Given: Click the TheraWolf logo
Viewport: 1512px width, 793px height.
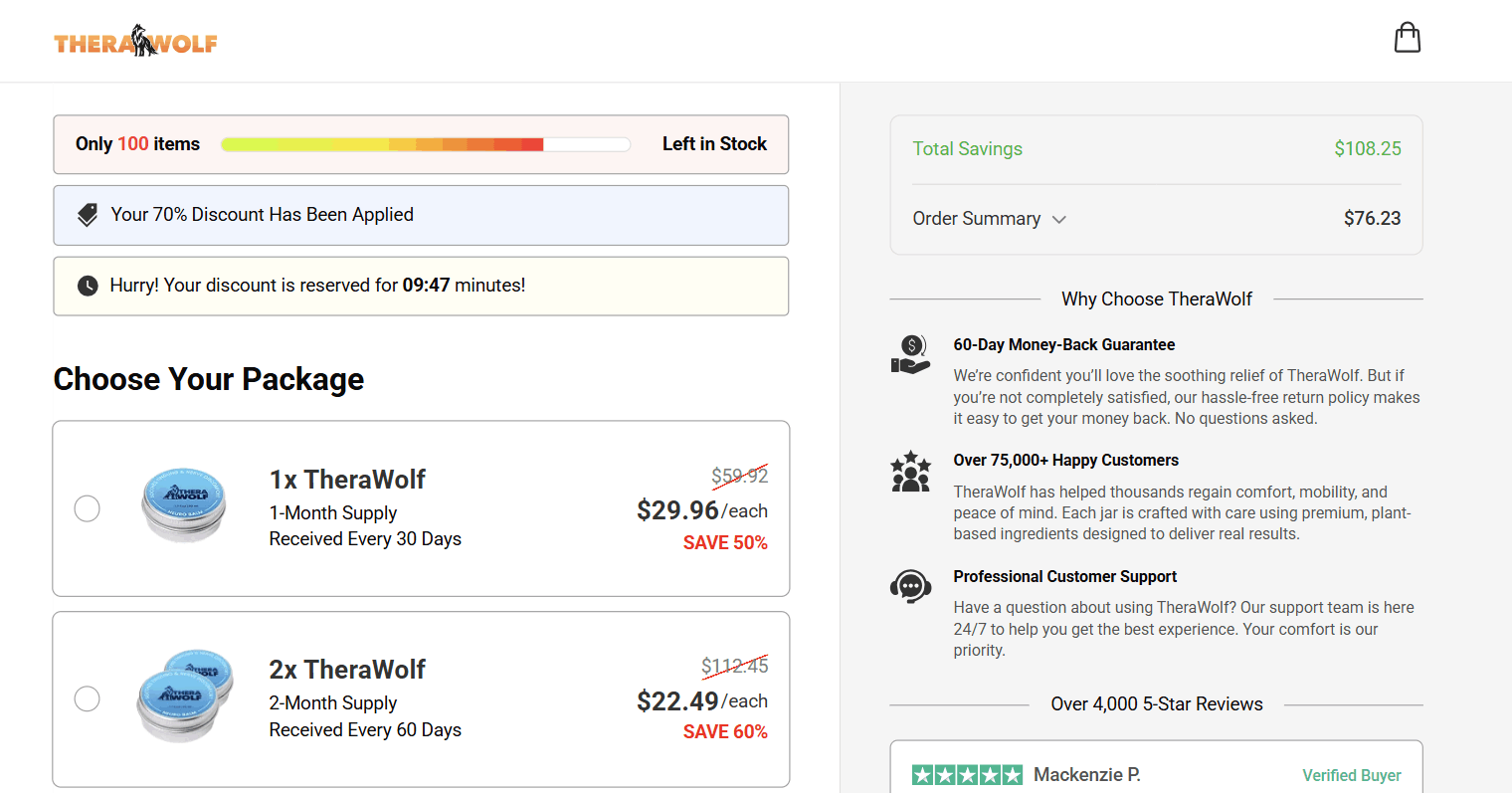Looking at the screenshot, I should point(135,42).
